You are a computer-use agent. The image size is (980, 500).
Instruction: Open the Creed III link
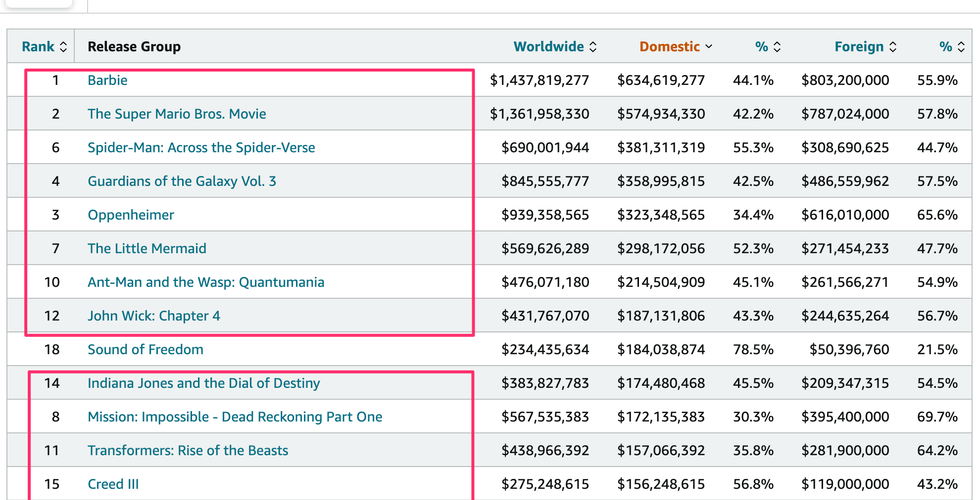tap(113, 484)
